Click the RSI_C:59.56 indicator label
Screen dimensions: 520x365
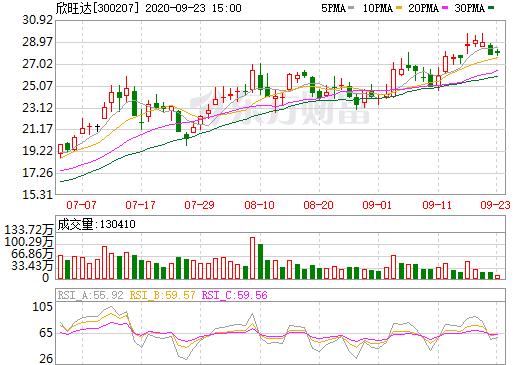235,295
